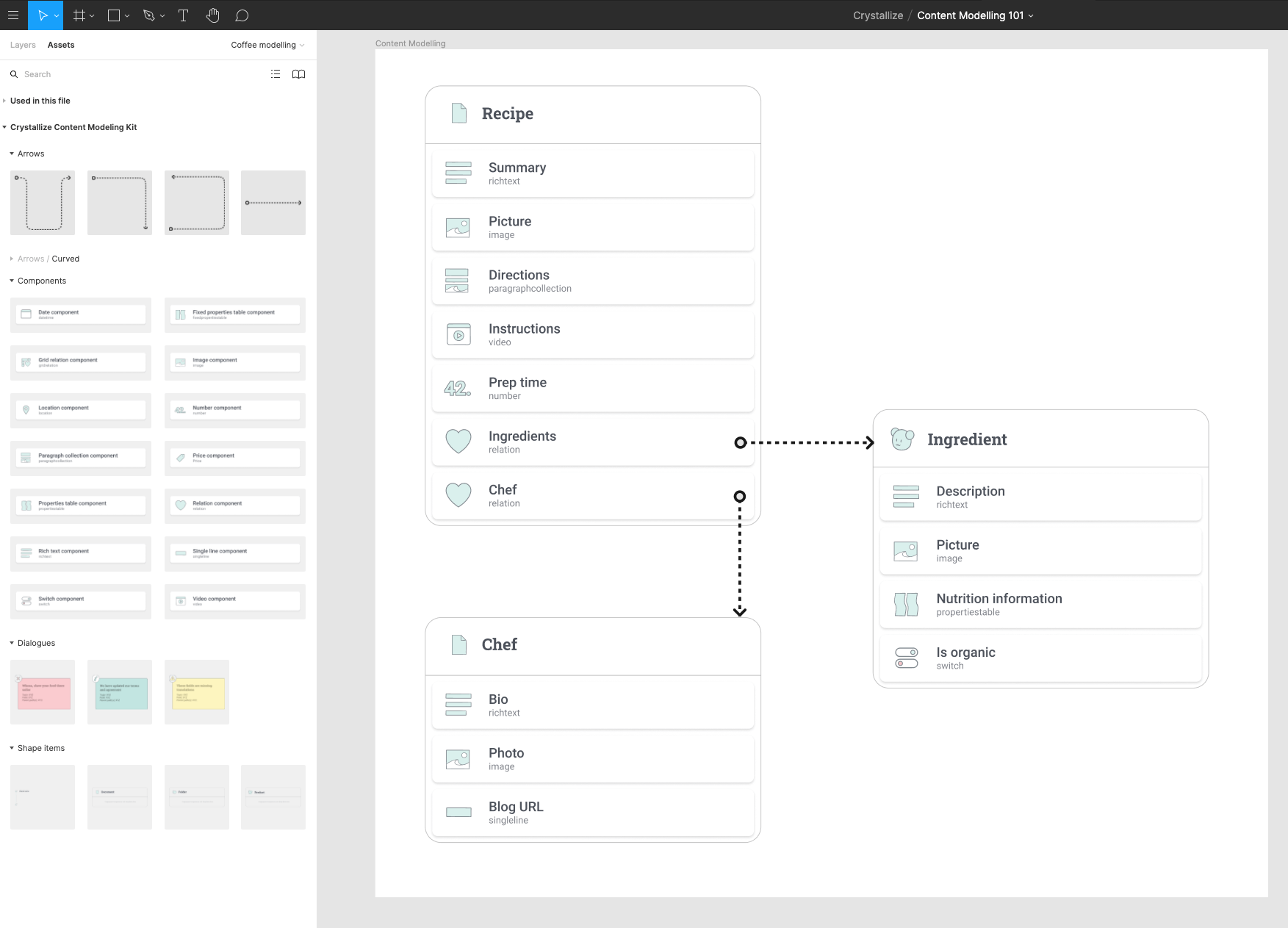This screenshot has height=928, width=1288.
Task: Open the team library book icon
Action: click(298, 73)
